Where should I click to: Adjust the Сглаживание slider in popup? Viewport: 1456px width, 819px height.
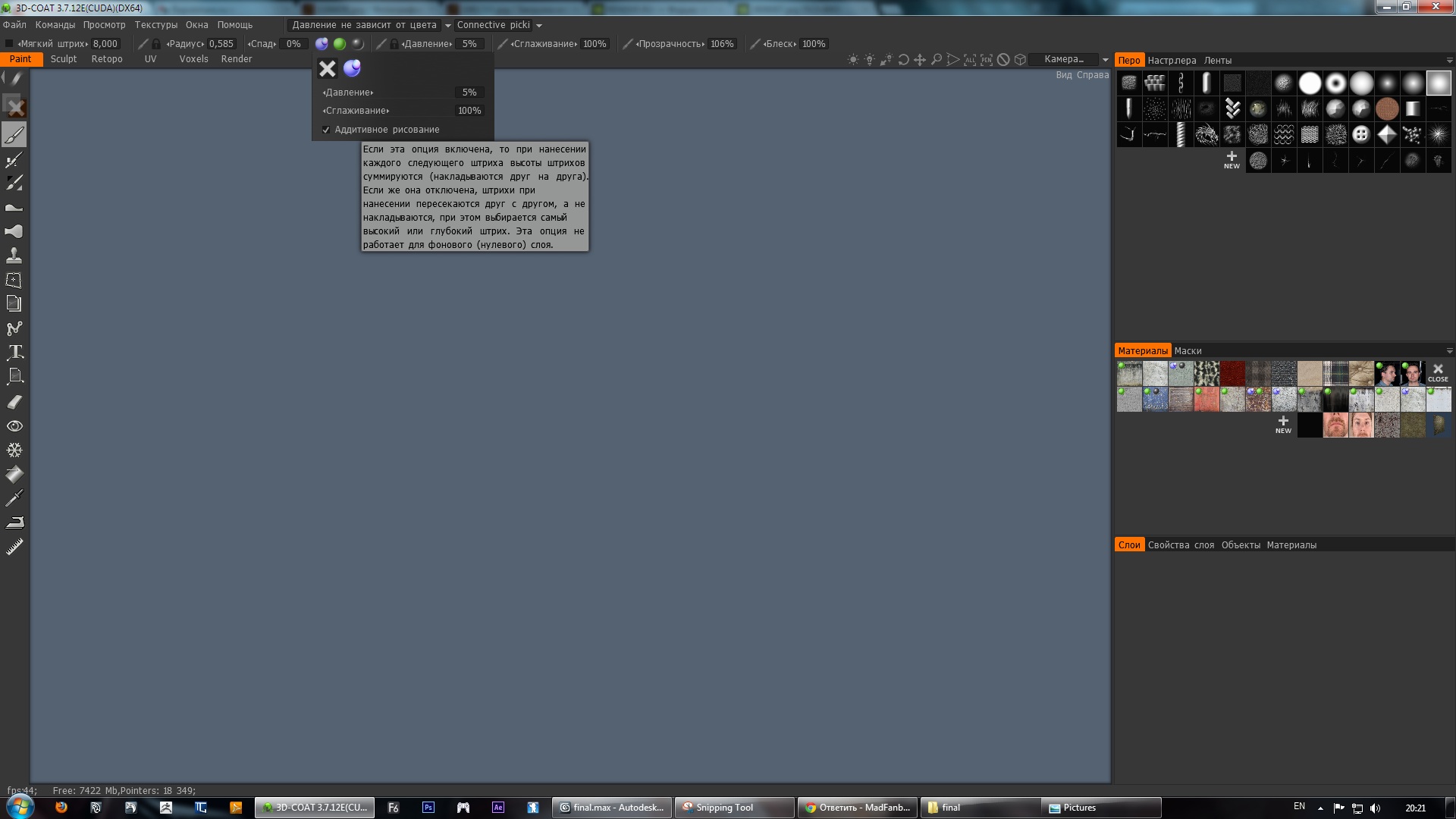tap(402, 111)
